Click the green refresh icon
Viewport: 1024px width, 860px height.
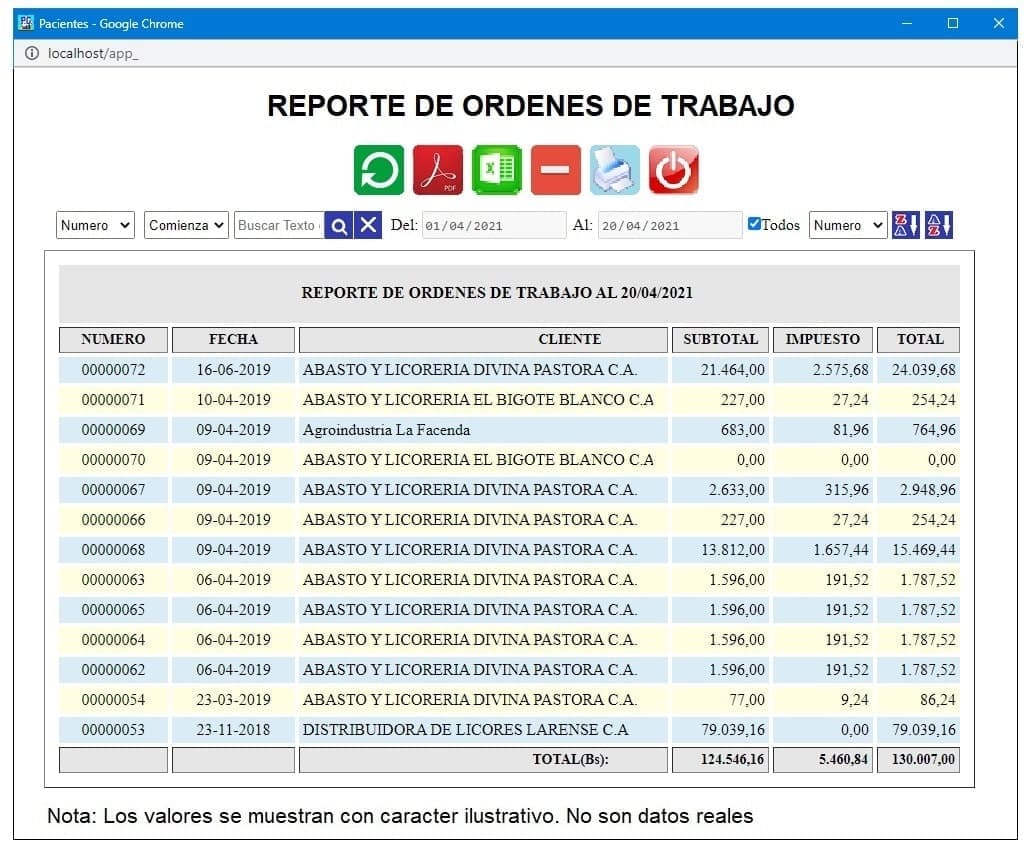point(379,170)
